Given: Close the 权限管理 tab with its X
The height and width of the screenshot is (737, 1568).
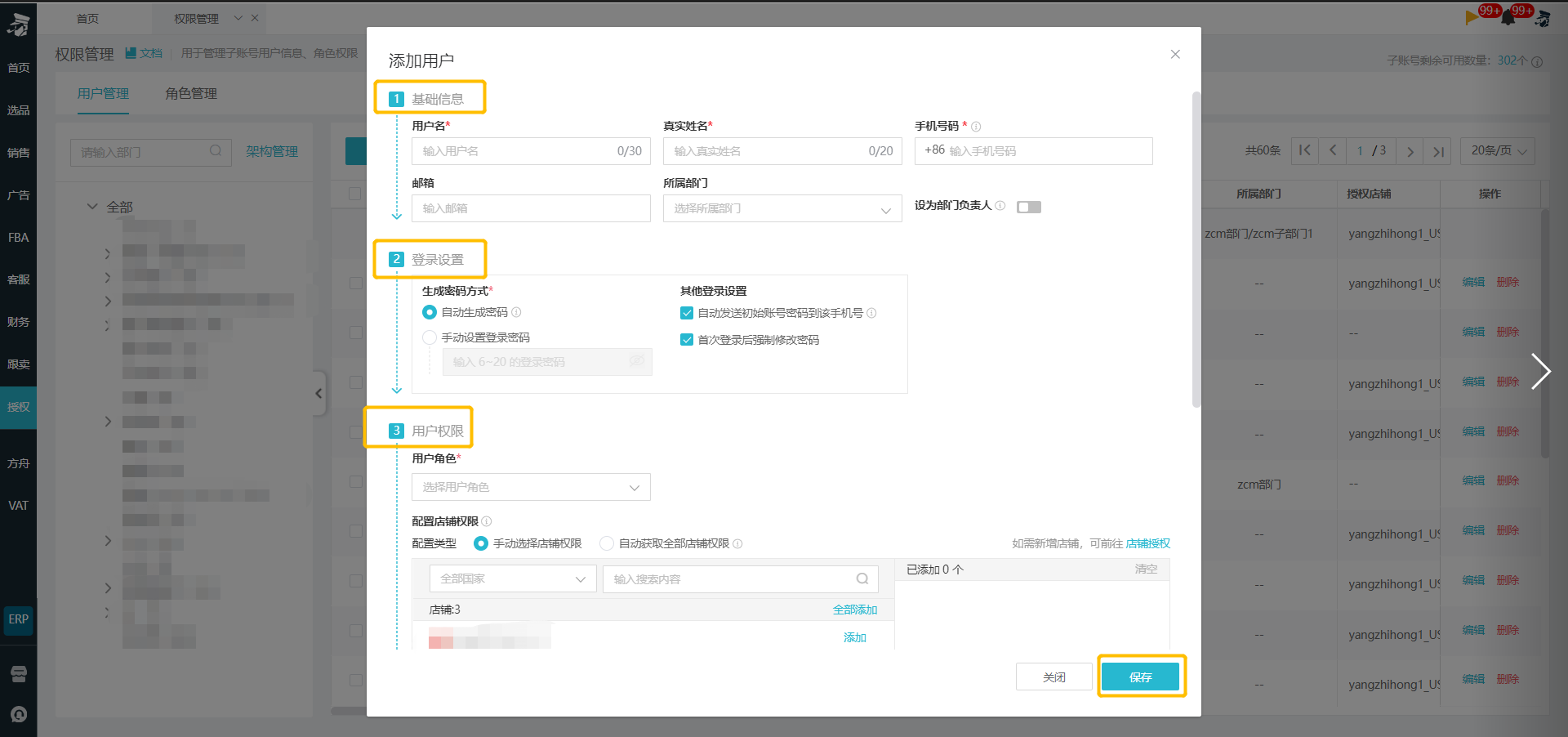Looking at the screenshot, I should click(x=255, y=18).
